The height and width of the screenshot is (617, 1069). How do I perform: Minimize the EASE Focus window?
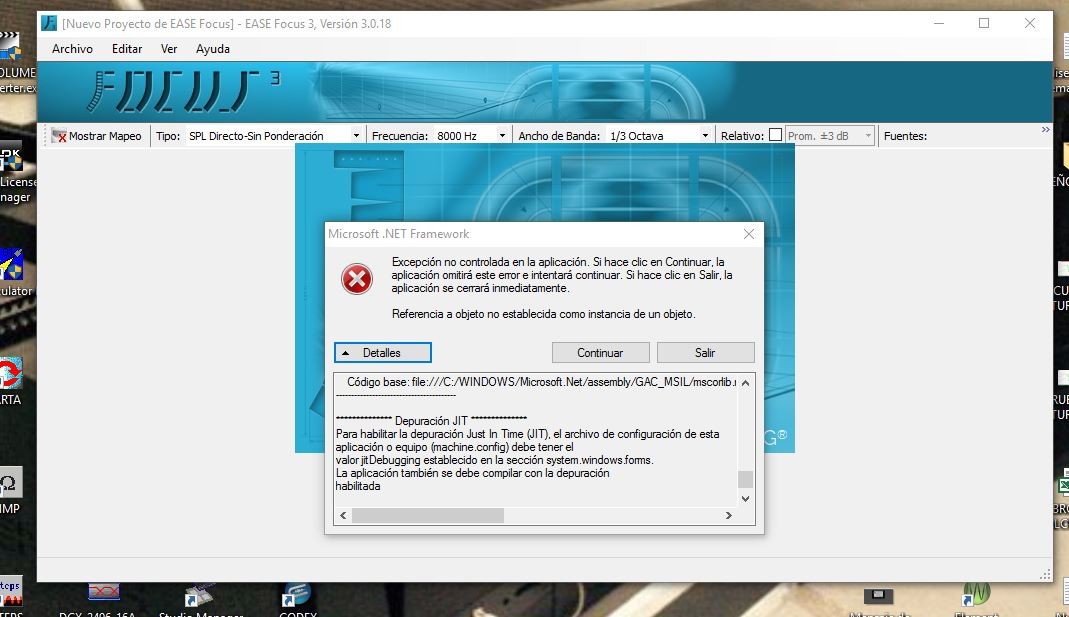coord(939,23)
